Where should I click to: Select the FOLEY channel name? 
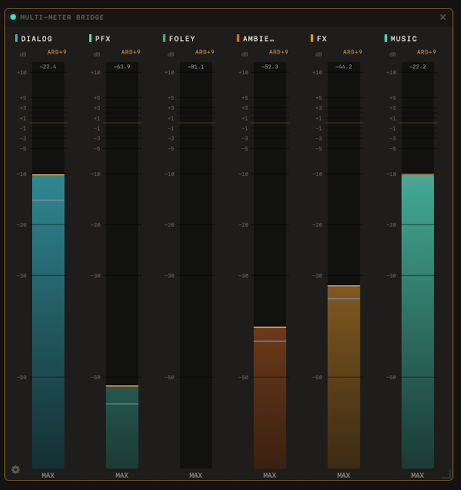point(182,39)
